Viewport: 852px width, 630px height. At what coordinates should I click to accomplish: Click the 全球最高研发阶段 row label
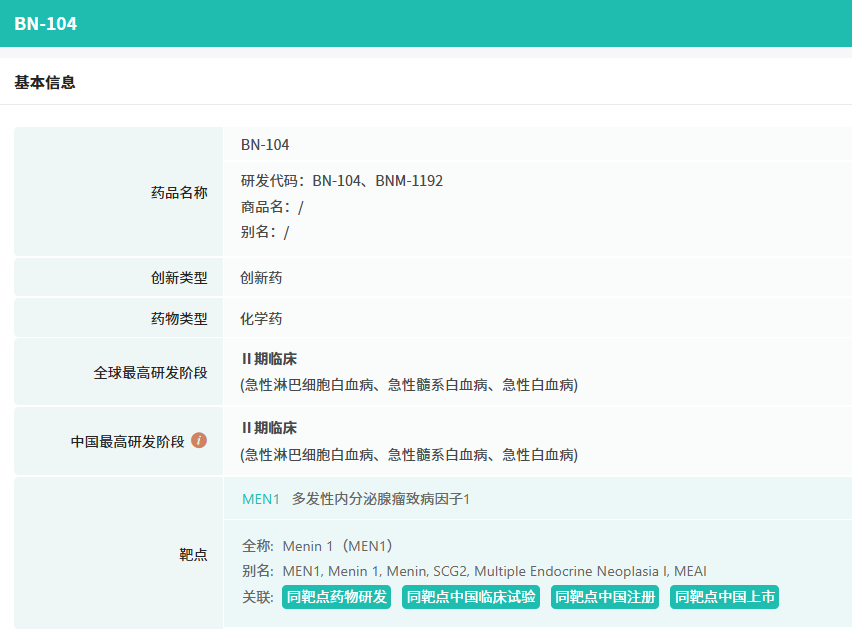[151, 372]
